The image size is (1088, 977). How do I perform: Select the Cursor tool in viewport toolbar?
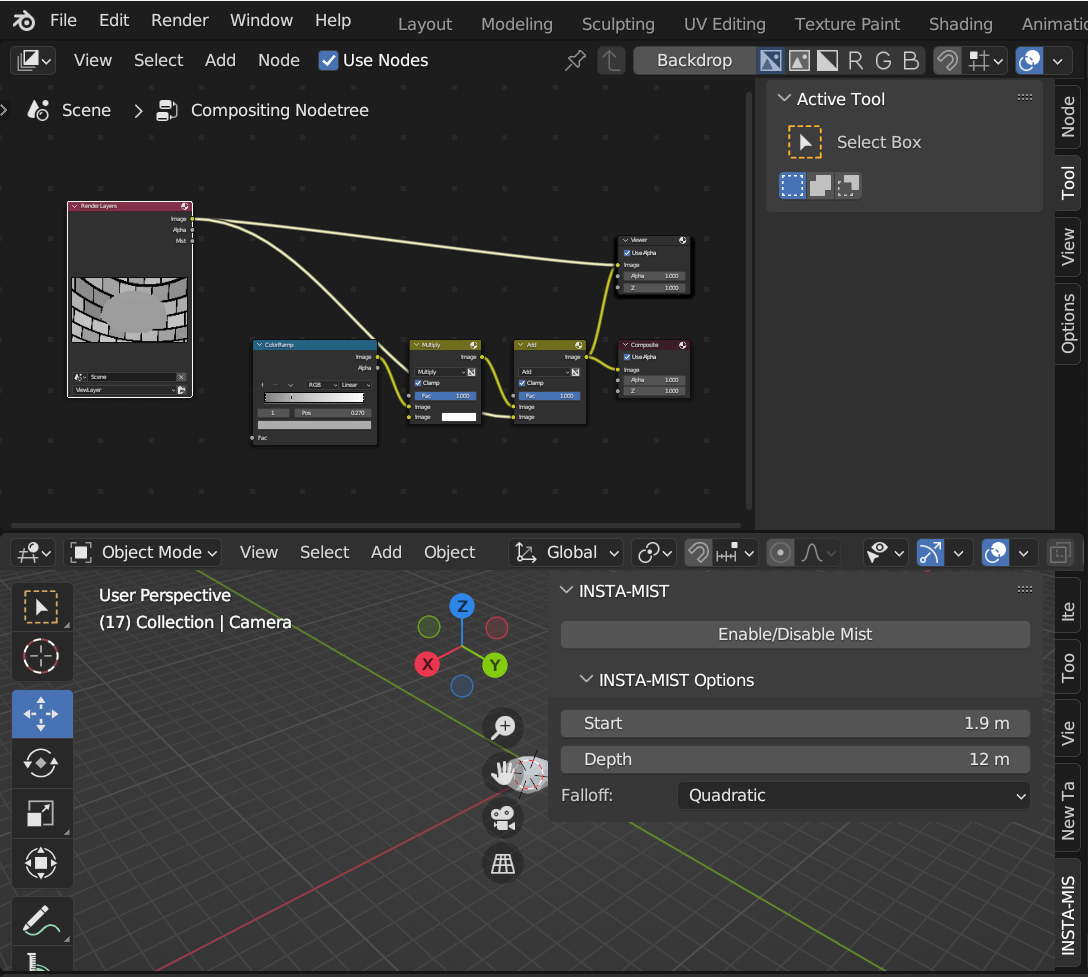pyautogui.click(x=41, y=657)
